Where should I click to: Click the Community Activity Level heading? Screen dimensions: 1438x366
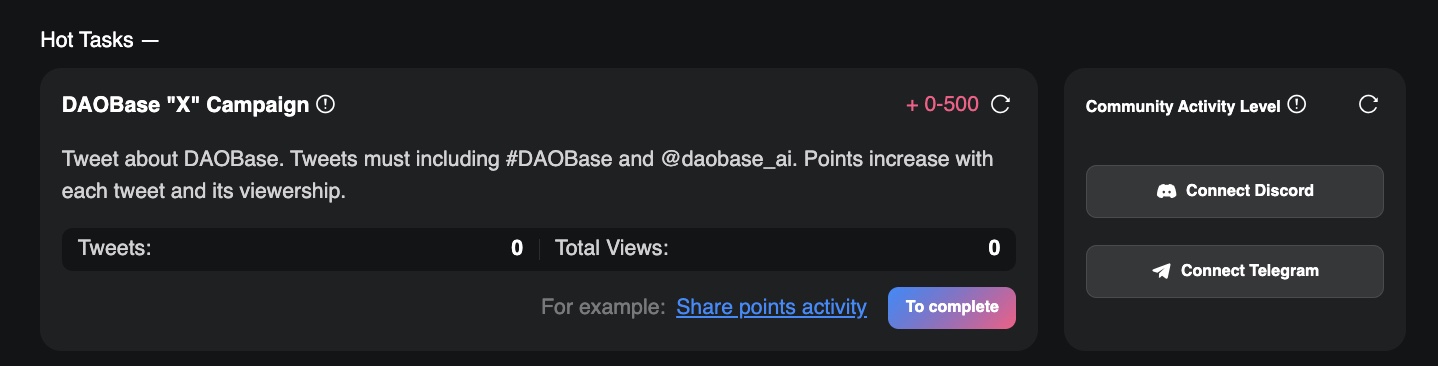point(1183,106)
